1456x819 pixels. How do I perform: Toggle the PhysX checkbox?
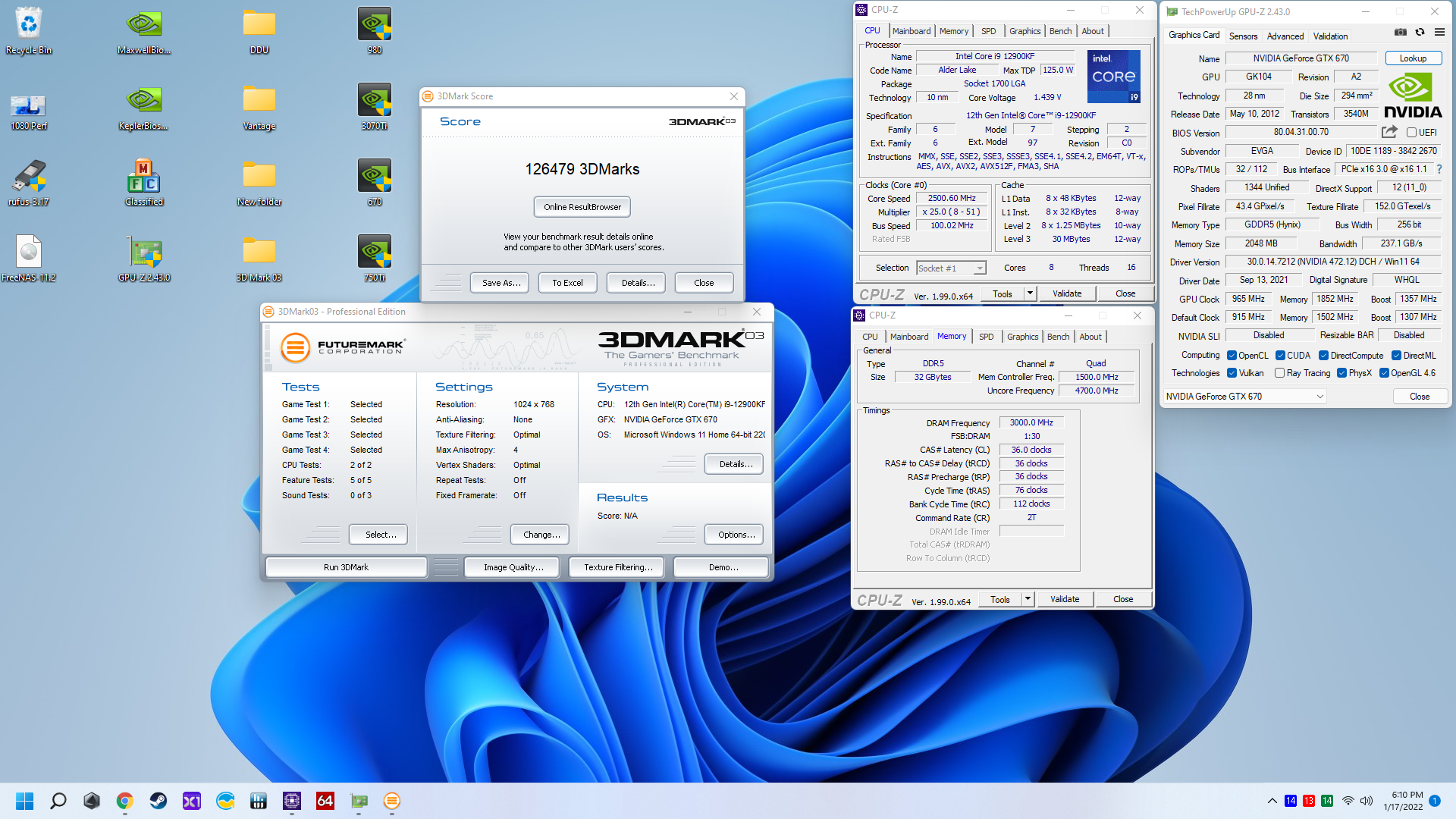[1342, 373]
